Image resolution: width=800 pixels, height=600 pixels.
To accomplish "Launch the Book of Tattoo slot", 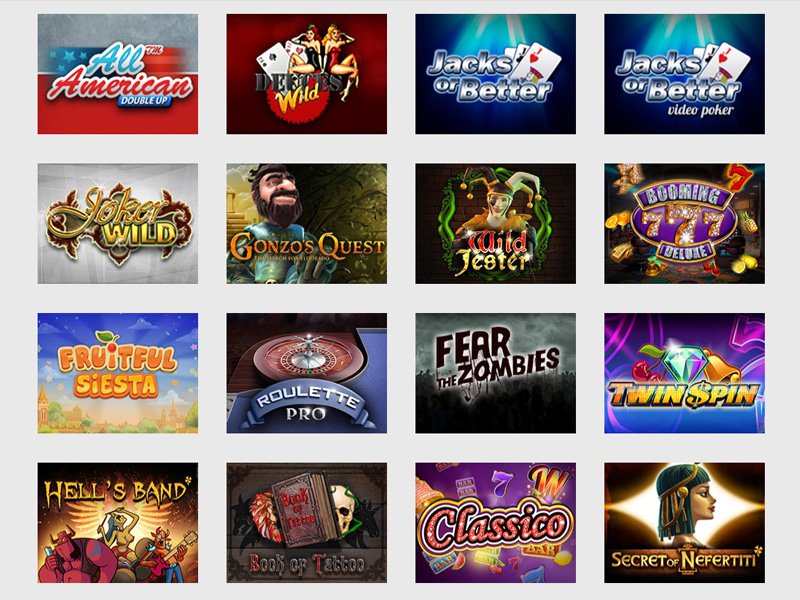I will coord(307,522).
